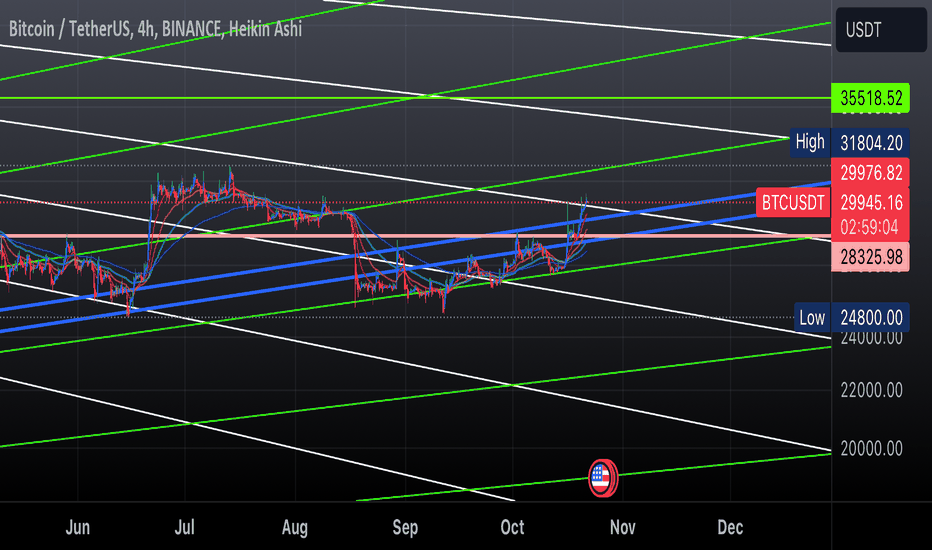Click the Aug label on time axis
This screenshot has width=932, height=550.
click(x=295, y=527)
